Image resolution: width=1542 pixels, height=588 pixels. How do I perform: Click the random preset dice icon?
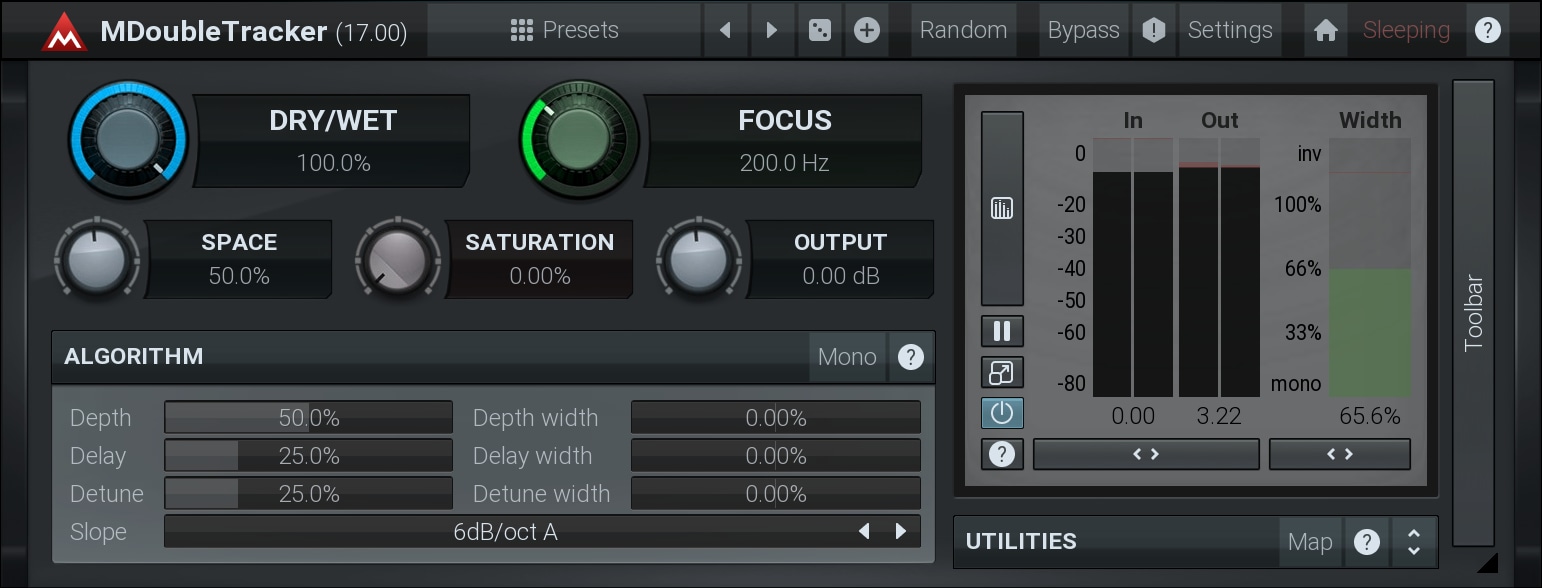[819, 30]
